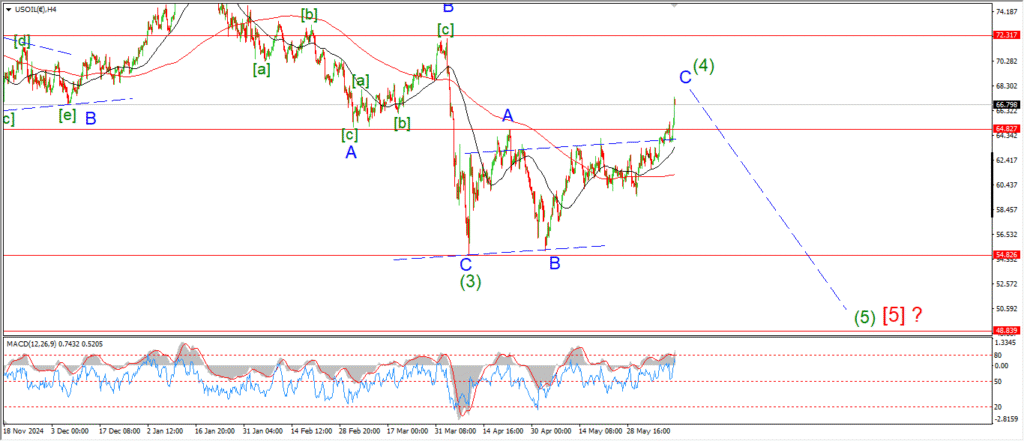Click the gray chart shift triangle at top
This screenshot has height=441, width=1024.
[x=676, y=6]
